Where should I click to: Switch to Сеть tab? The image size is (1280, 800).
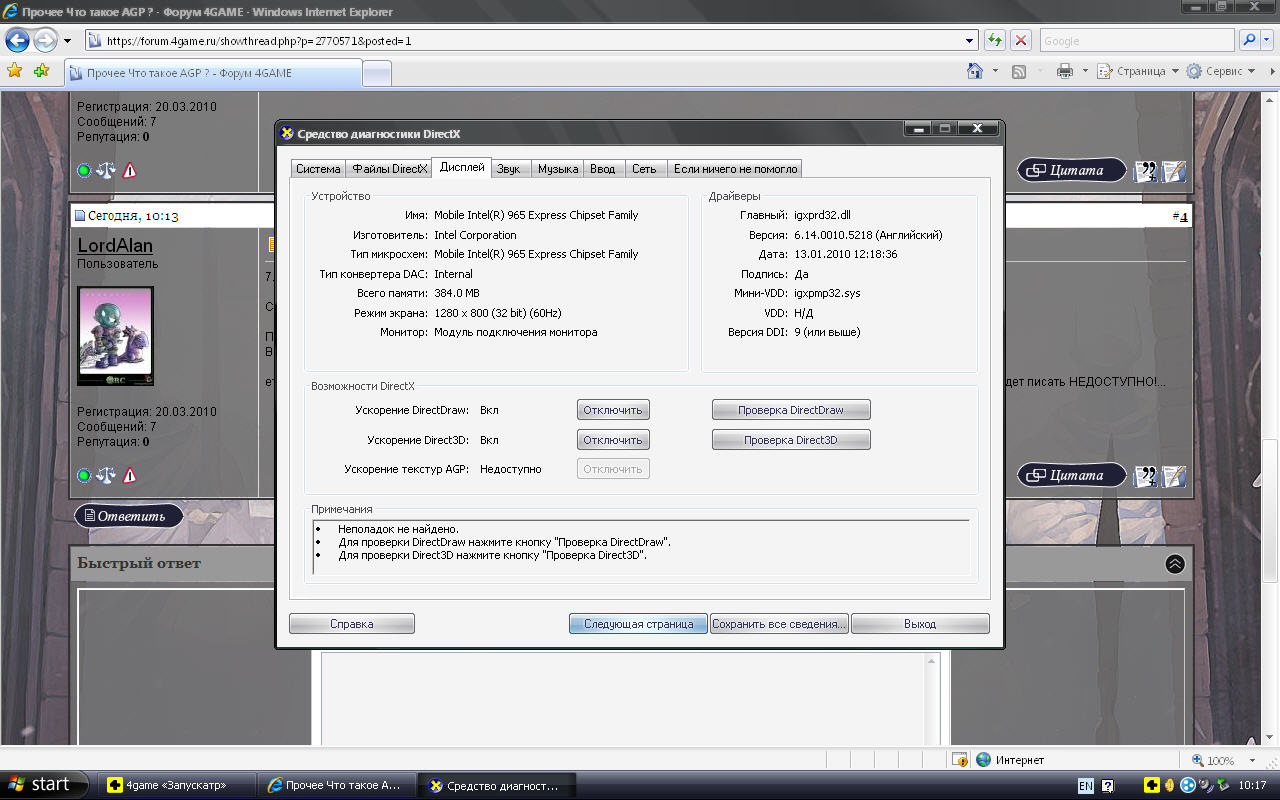(x=645, y=169)
